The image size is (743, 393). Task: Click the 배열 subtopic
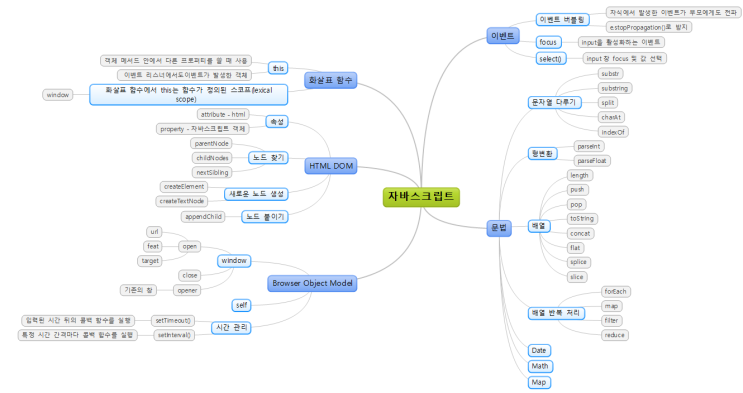(539, 226)
